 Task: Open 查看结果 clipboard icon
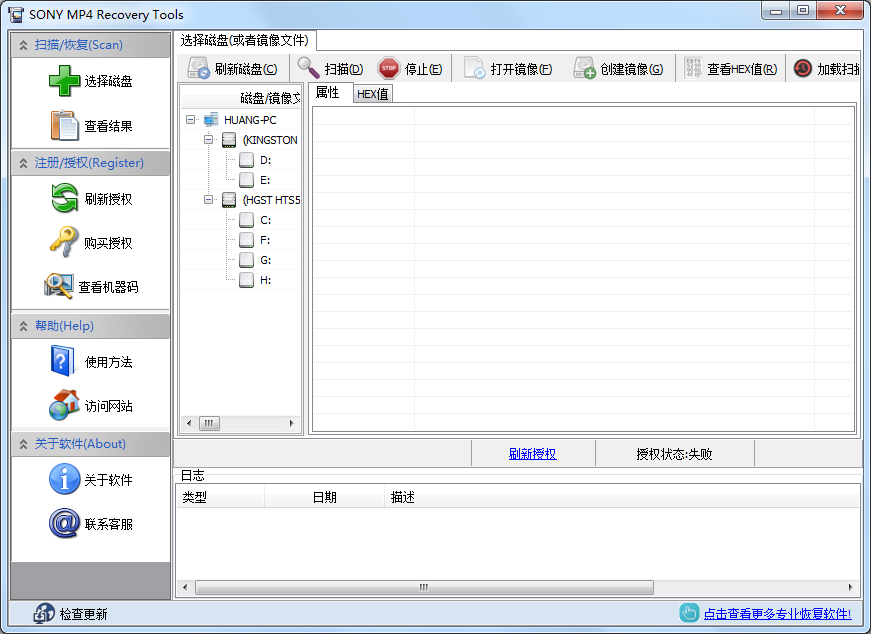[64, 126]
